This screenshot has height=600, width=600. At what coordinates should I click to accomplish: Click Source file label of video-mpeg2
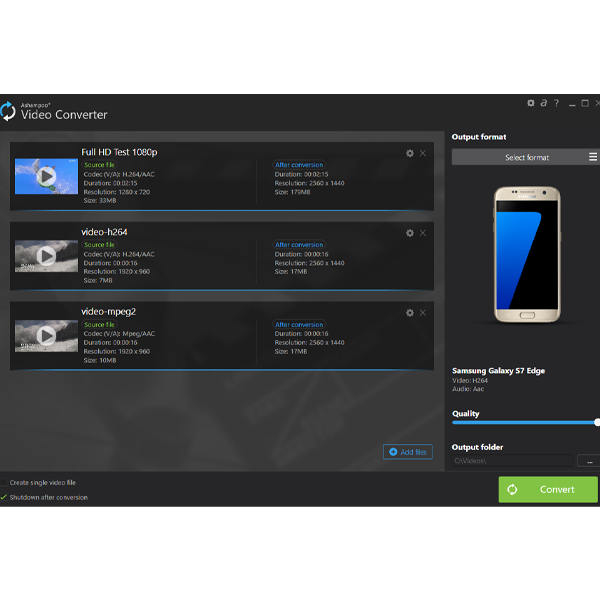[x=99, y=324]
